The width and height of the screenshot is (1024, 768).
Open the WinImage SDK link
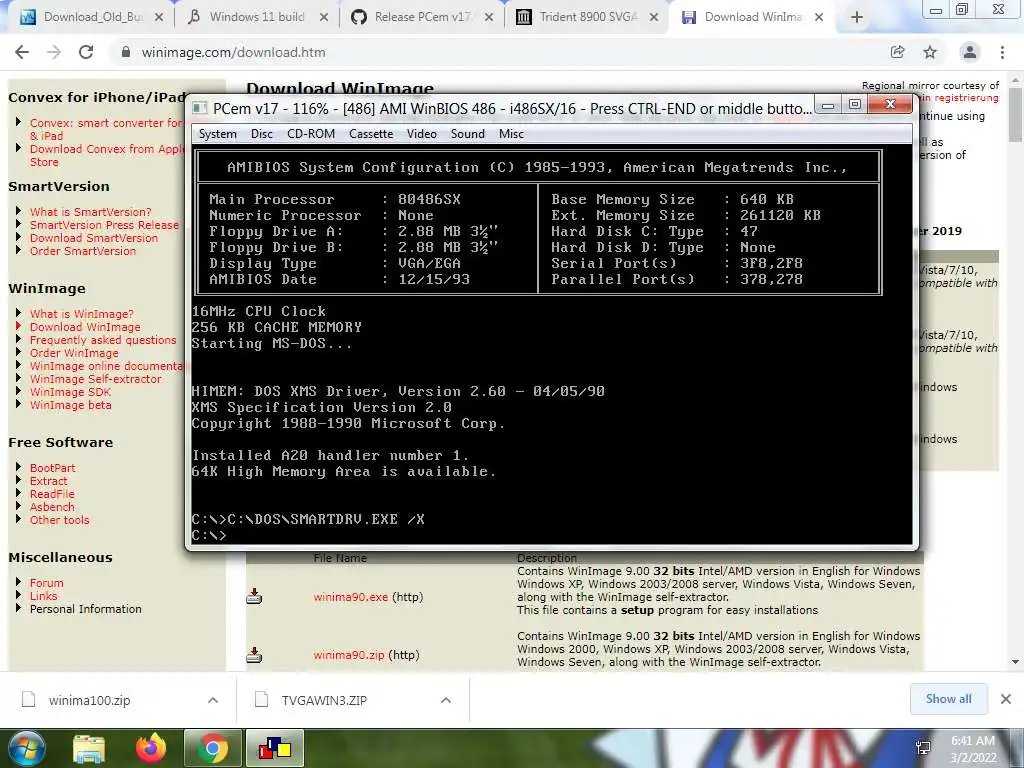(x=70, y=392)
